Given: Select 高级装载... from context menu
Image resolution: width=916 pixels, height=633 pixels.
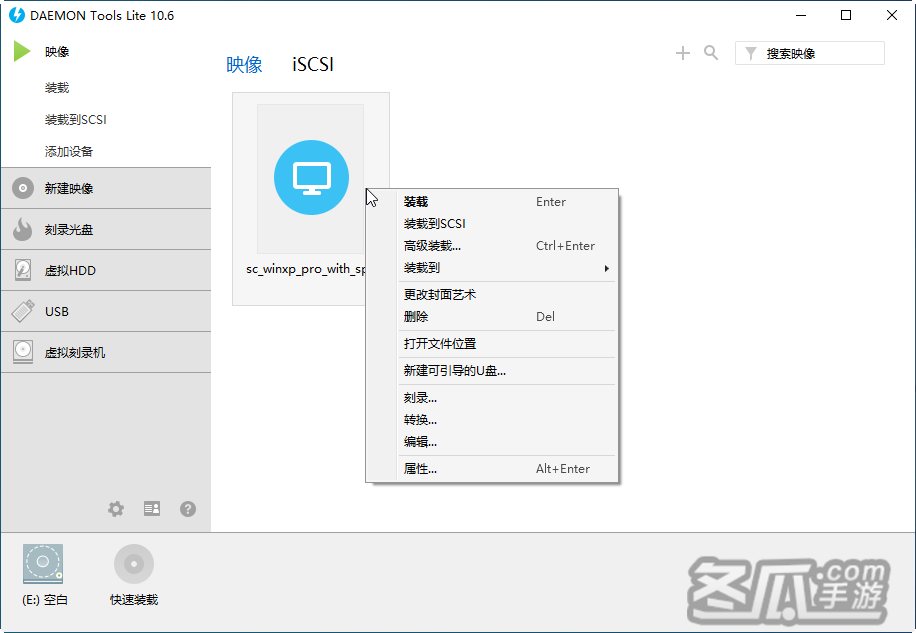Looking at the screenshot, I should click(507, 246).
